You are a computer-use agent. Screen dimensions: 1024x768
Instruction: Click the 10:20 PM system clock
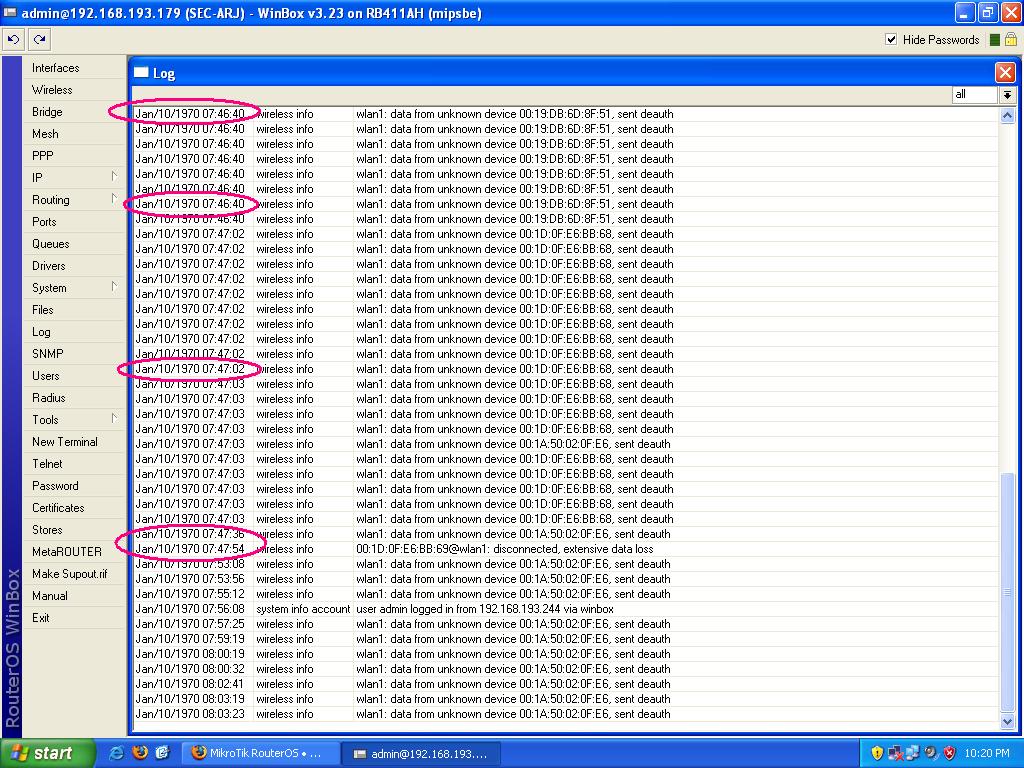(x=987, y=753)
